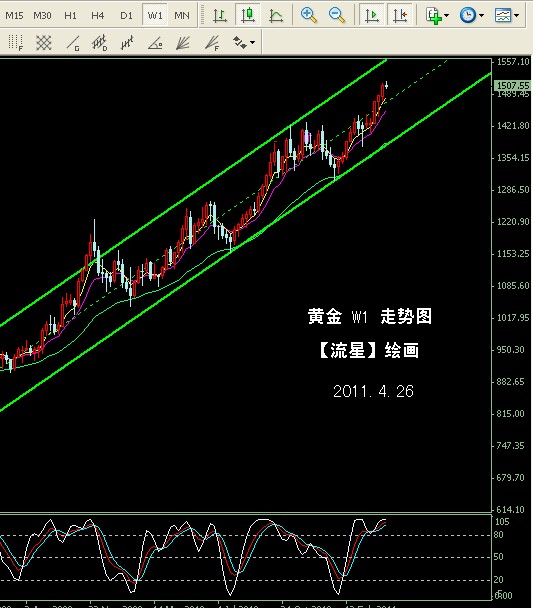The image size is (533, 608).
Task: Click the 747.35 price scale label
Action: click(x=510, y=446)
